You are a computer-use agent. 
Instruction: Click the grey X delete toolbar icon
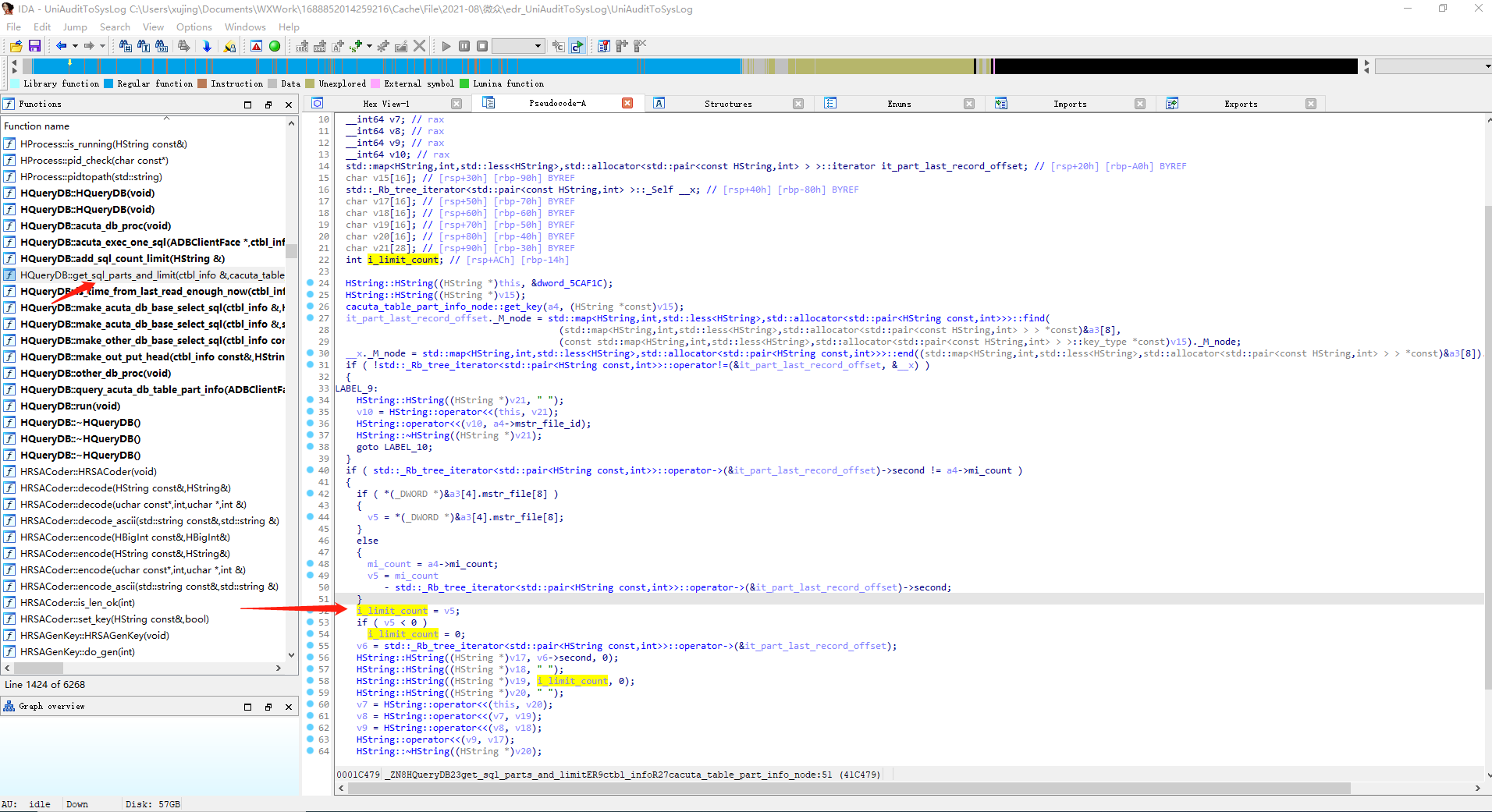(x=419, y=46)
